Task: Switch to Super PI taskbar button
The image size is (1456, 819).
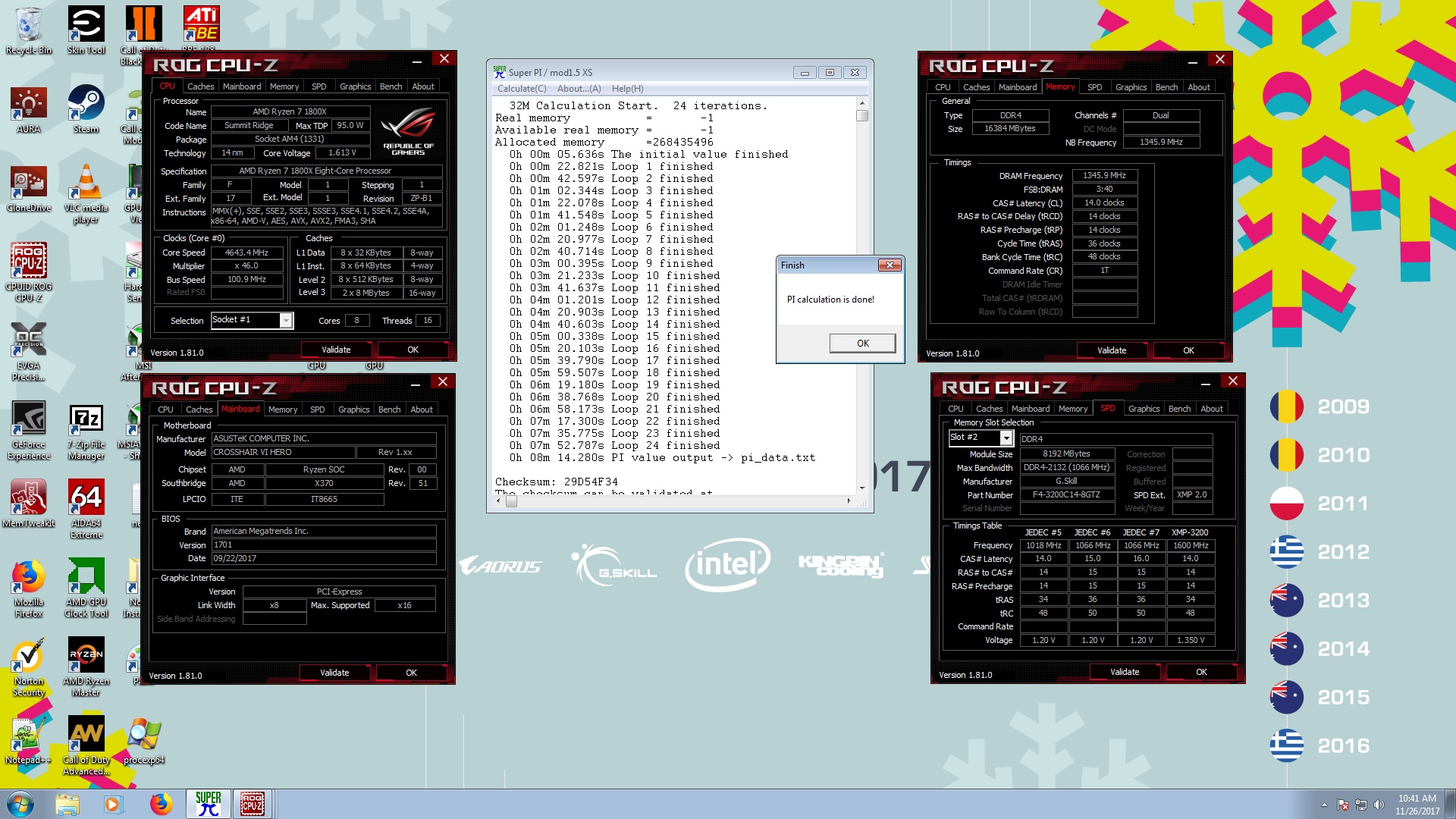Action: 208,804
